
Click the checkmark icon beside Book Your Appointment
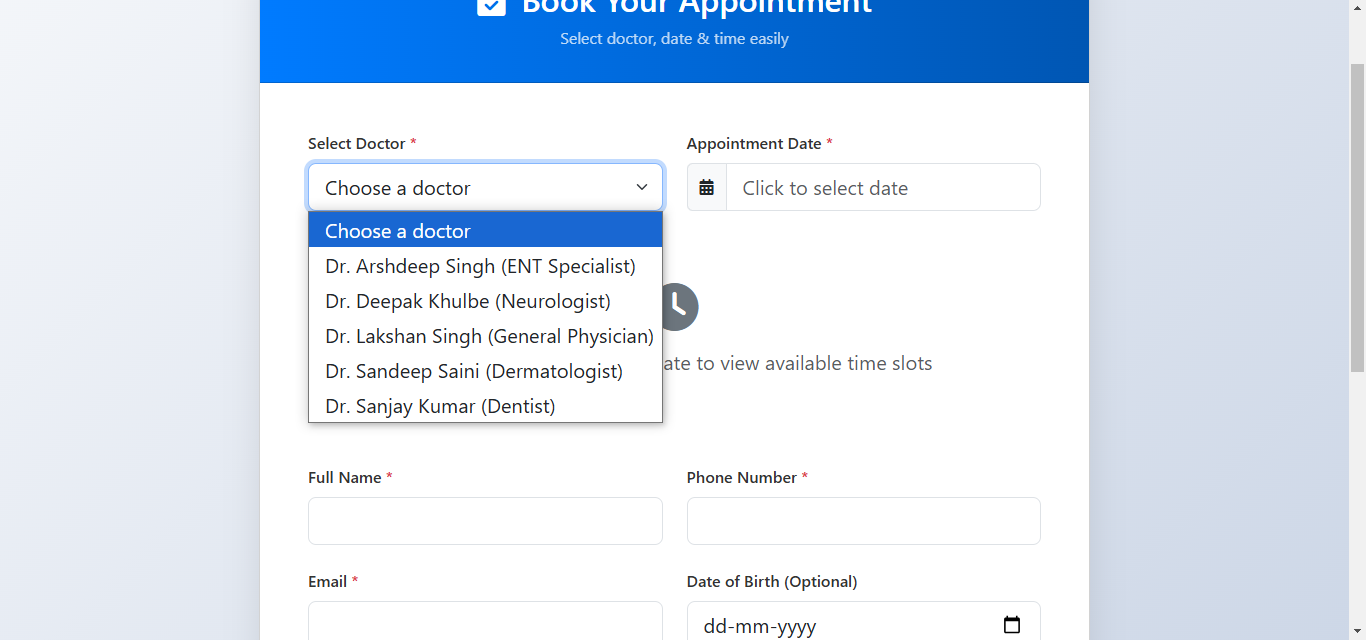coord(490,6)
